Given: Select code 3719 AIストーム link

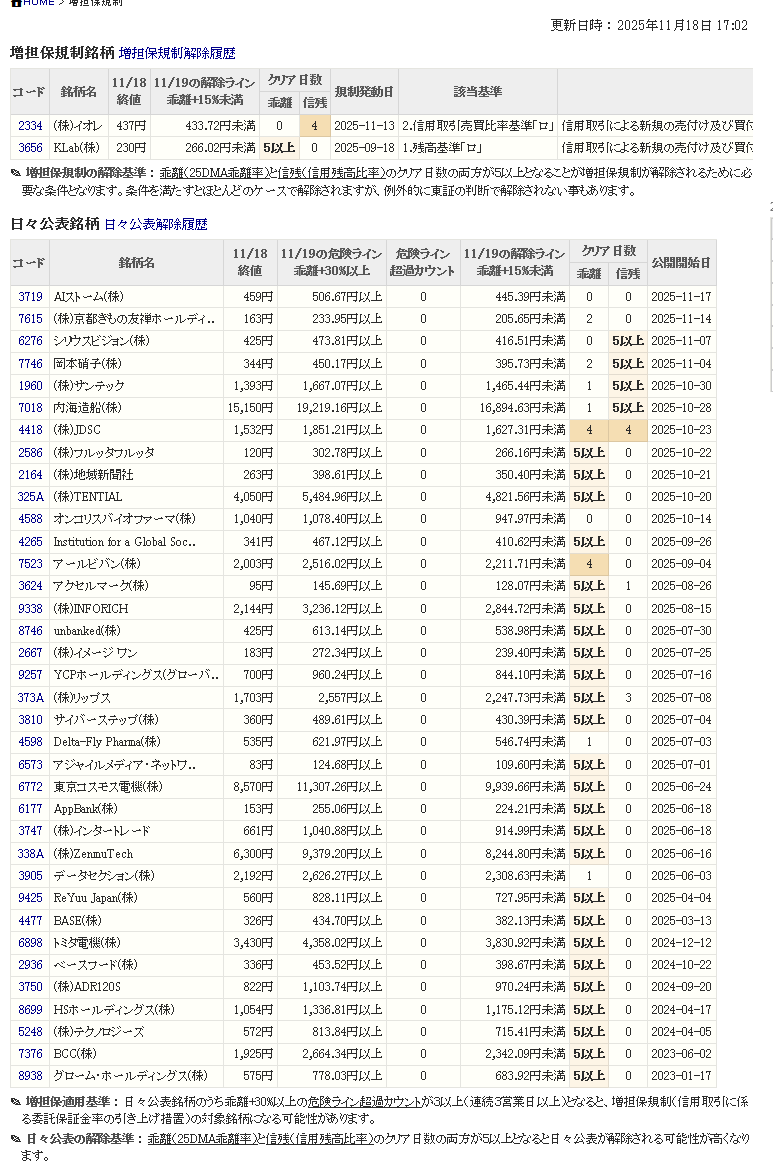Looking at the screenshot, I should (x=30, y=297).
